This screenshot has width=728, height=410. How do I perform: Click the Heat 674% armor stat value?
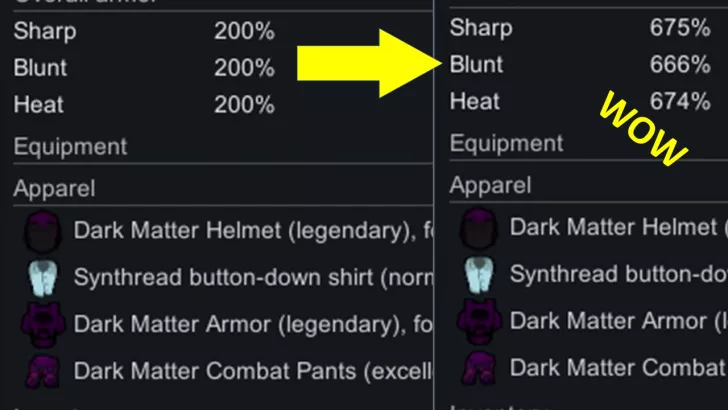point(680,102)
